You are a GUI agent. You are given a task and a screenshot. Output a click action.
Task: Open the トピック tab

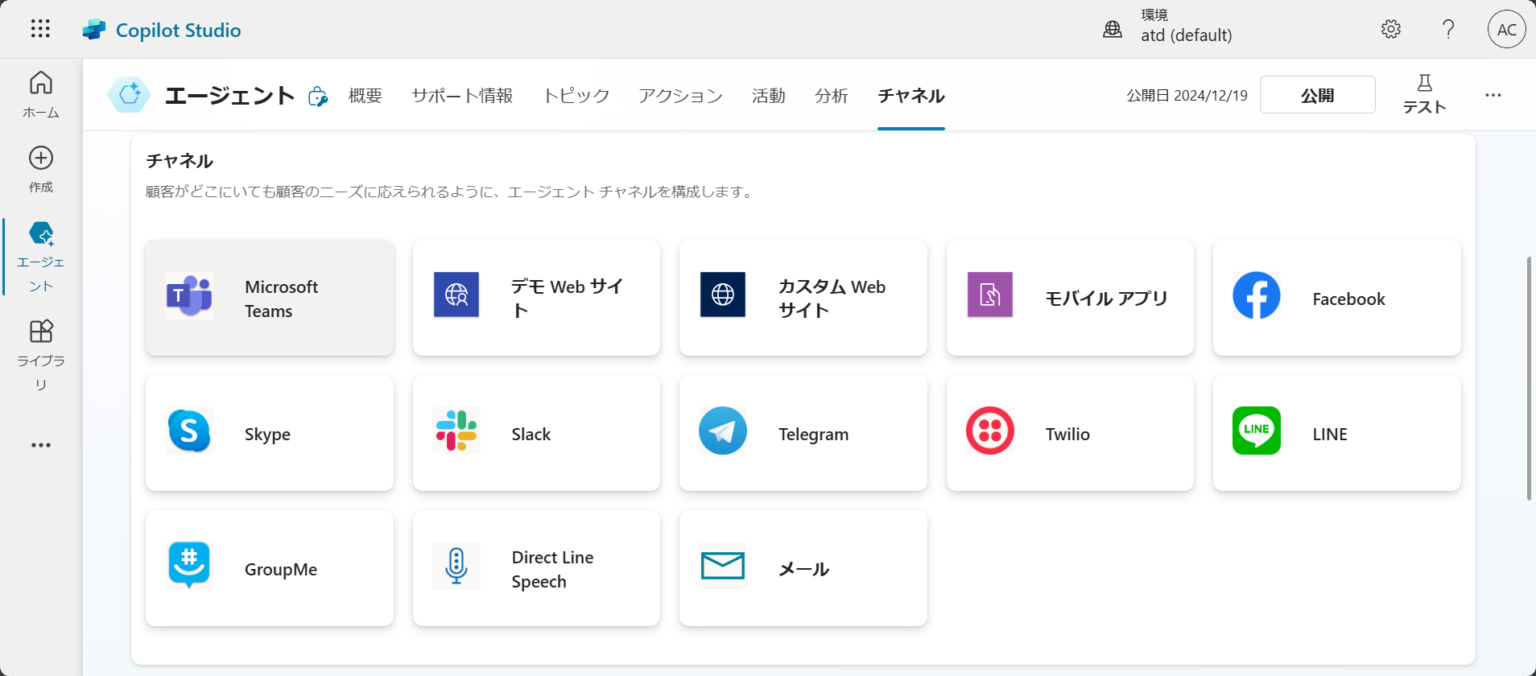tap(575, 95)
